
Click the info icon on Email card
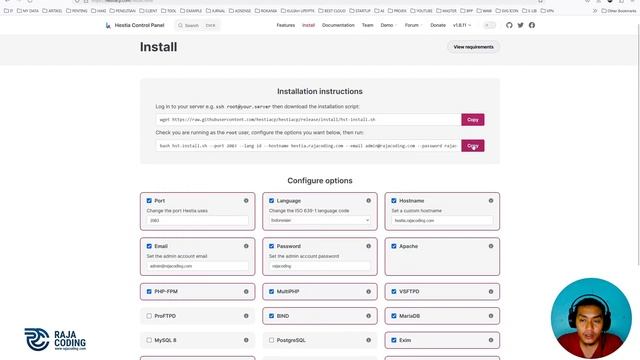[246, 246]
